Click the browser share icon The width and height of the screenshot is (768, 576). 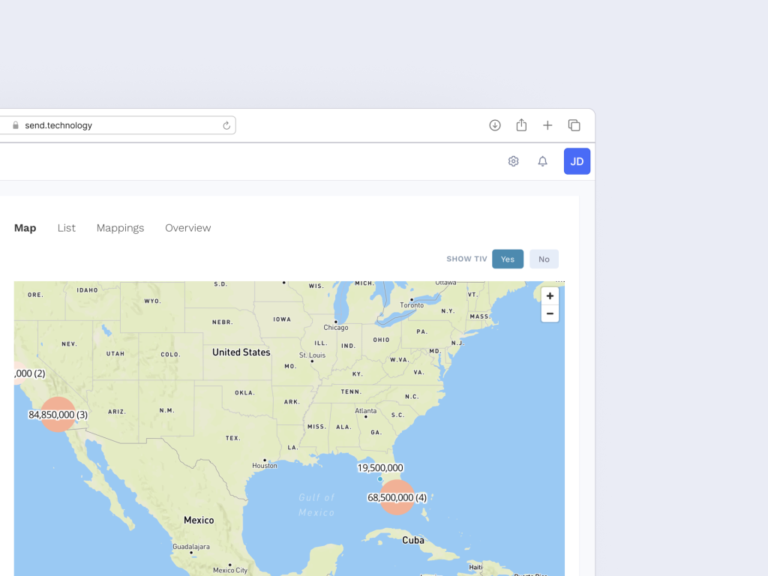point(521,125)
